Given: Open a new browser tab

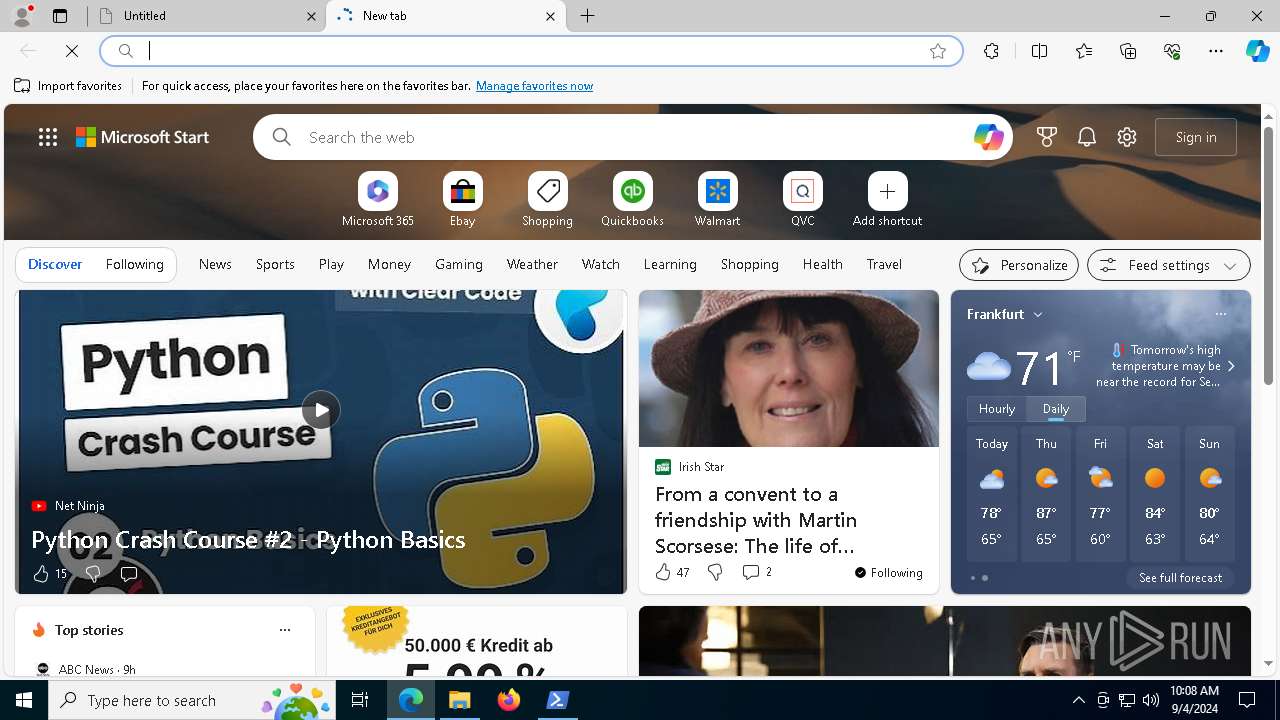Looking at the screenshot, I should (x=588, y=16).
